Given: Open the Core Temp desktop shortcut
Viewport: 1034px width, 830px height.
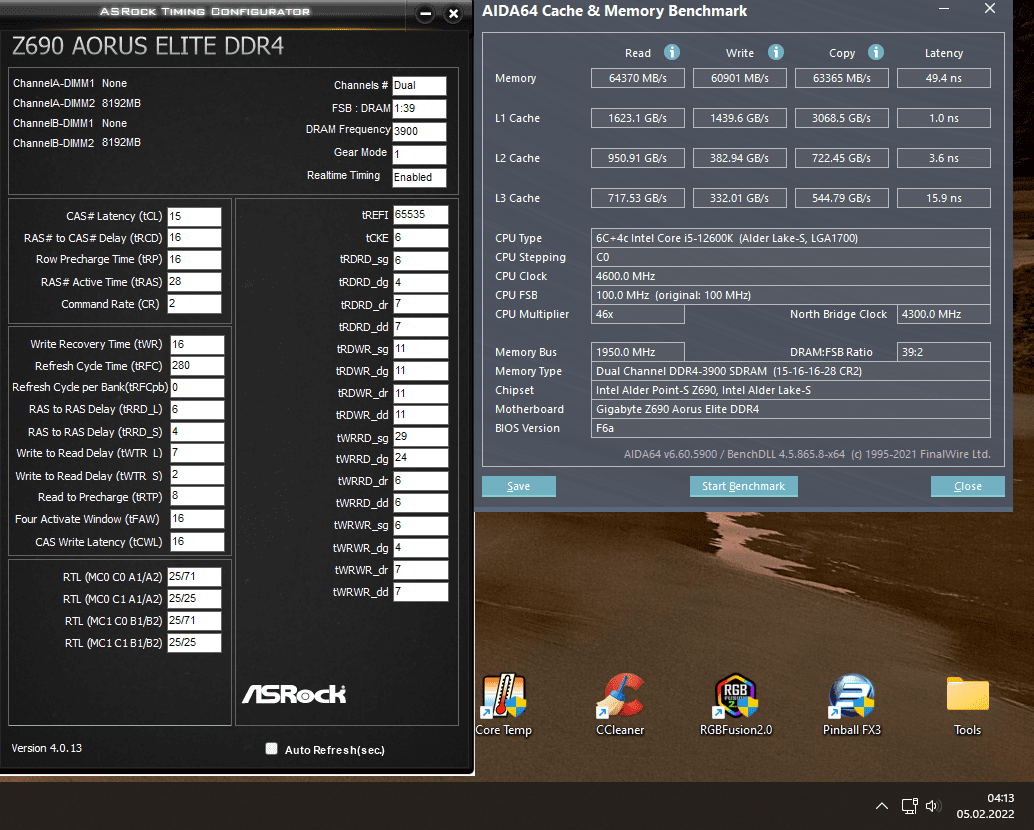Looking at the screenshot, I should coord(504,704).
